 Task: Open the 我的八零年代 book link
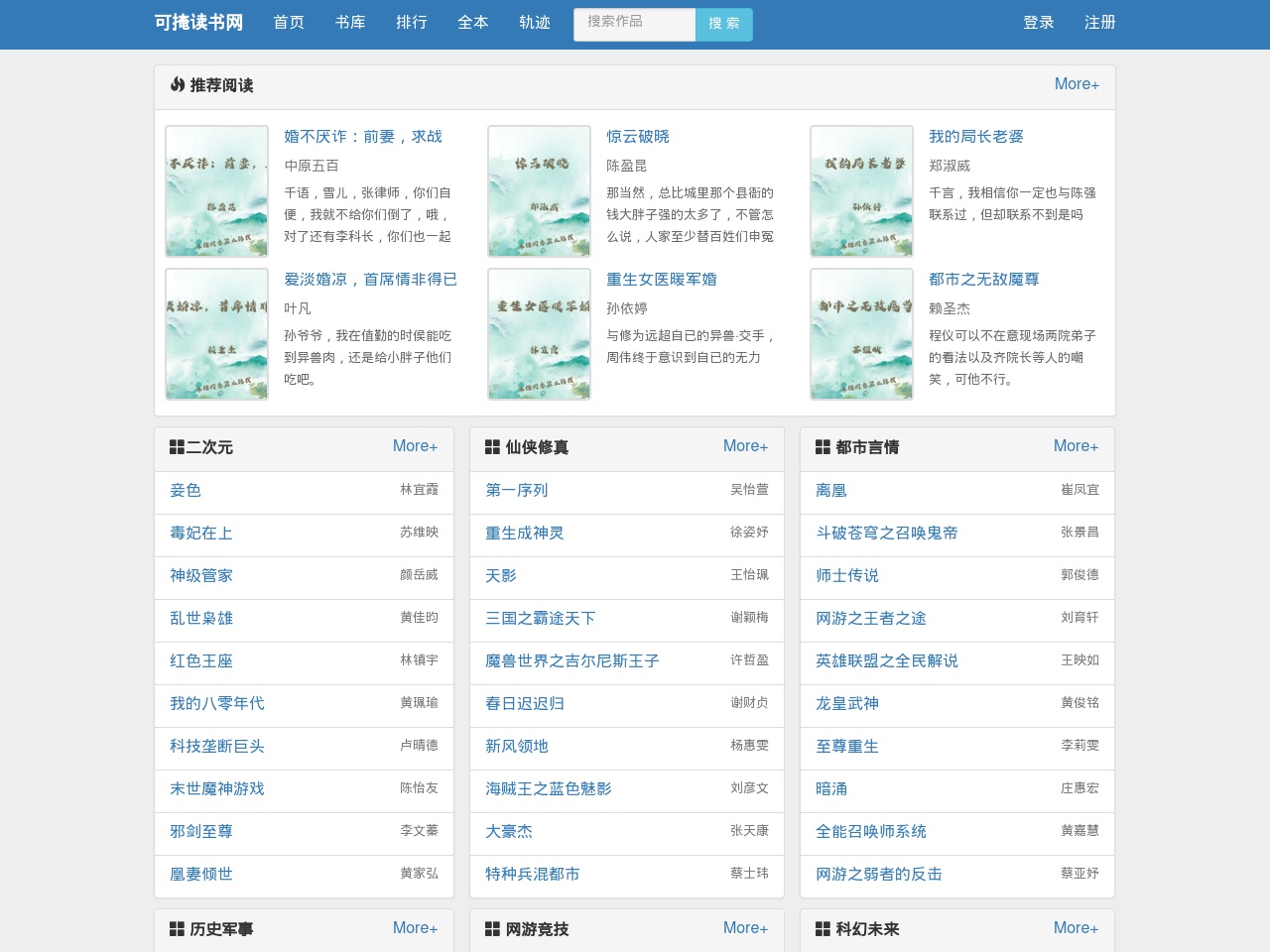(217, 703)
